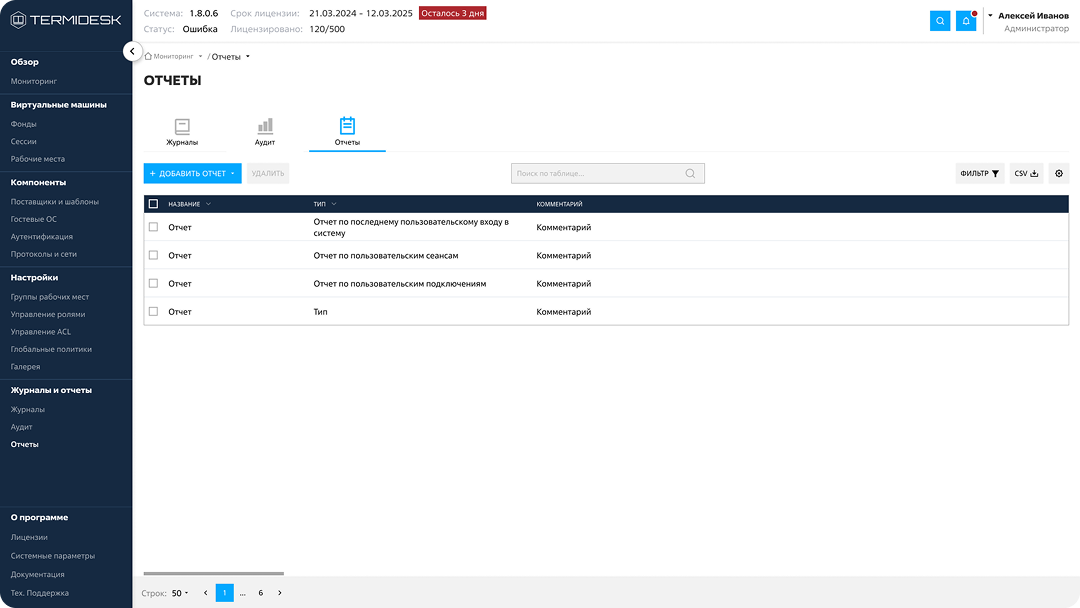Image resolution: width=1080 pixels, height=608 pixels.
Task: Export table using CSV button
Action: pos(1026,174)
